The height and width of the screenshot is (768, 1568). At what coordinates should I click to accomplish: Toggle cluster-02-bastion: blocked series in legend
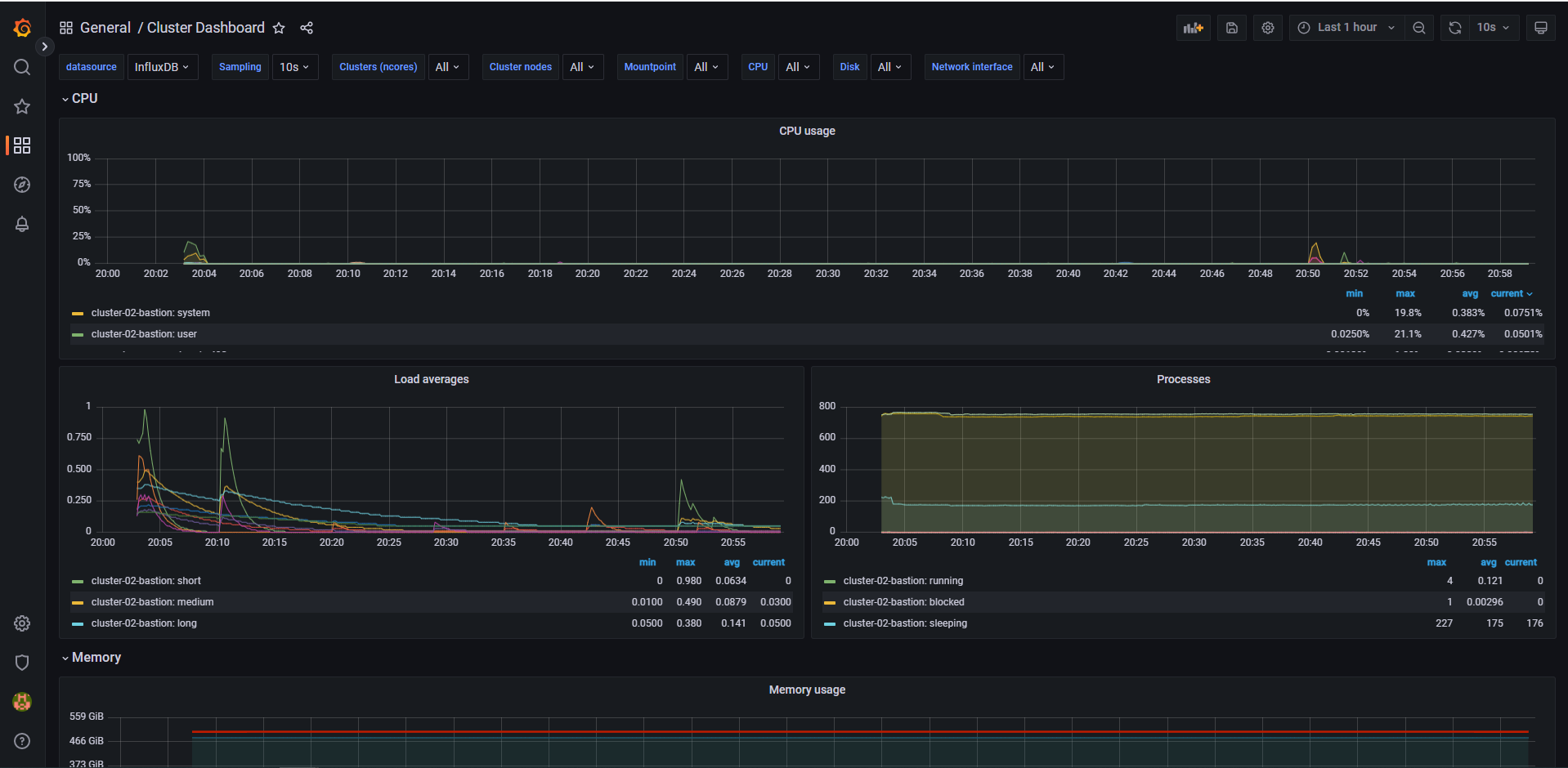click(x=904, y=602)
